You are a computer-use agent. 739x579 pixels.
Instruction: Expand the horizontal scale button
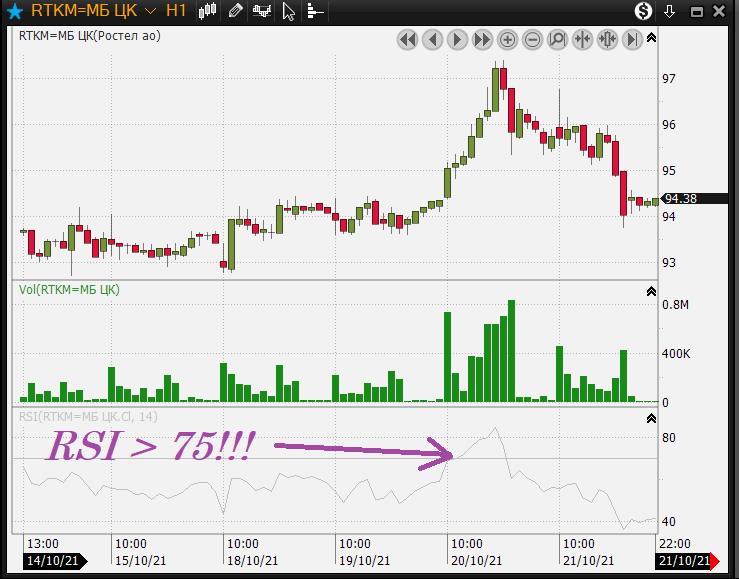coord(608,40)
